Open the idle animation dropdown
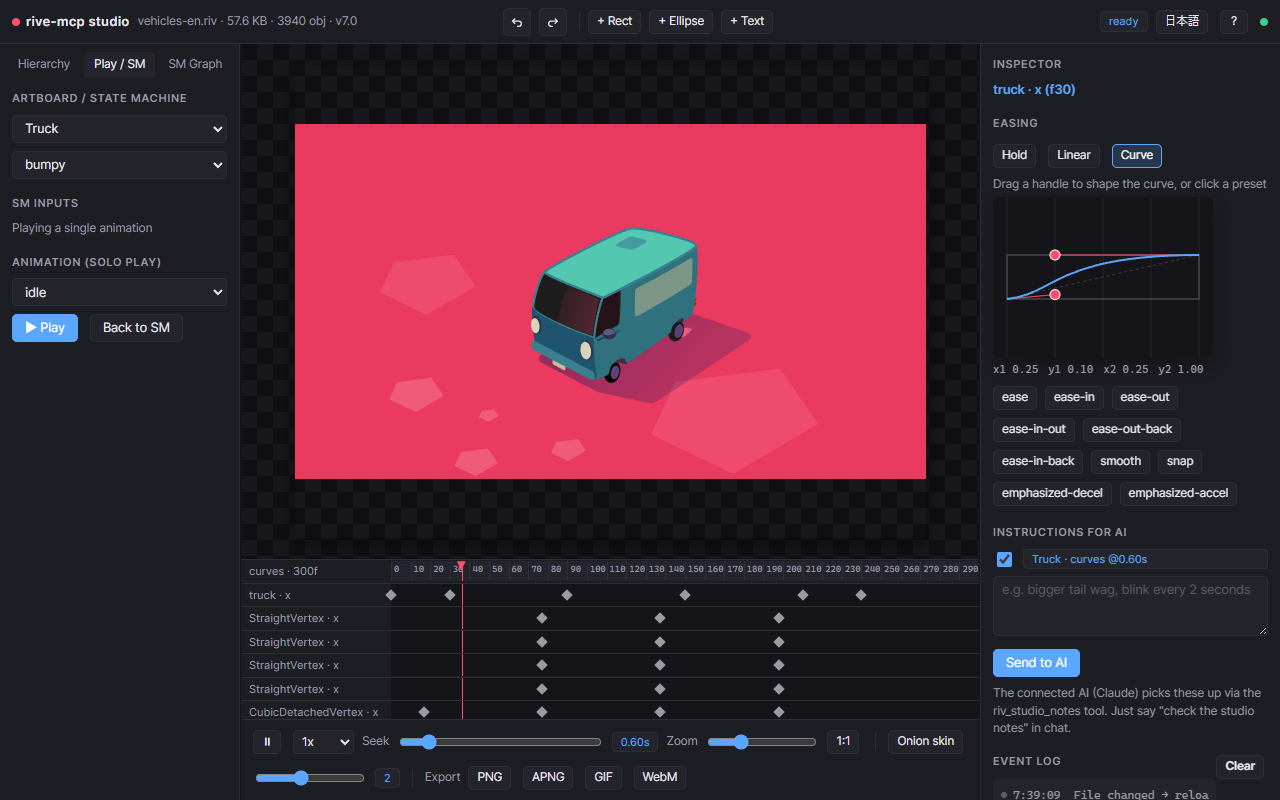 119,292
